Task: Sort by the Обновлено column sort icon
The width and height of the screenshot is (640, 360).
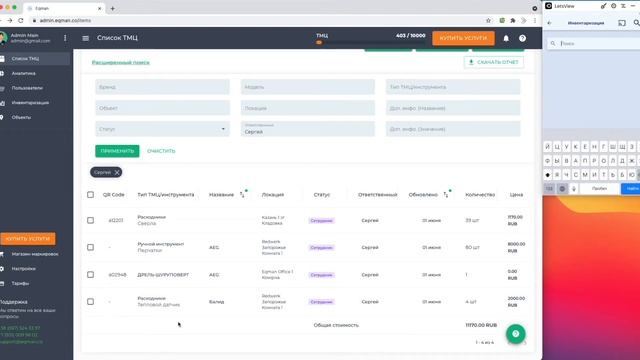Action: click(447, 194)
